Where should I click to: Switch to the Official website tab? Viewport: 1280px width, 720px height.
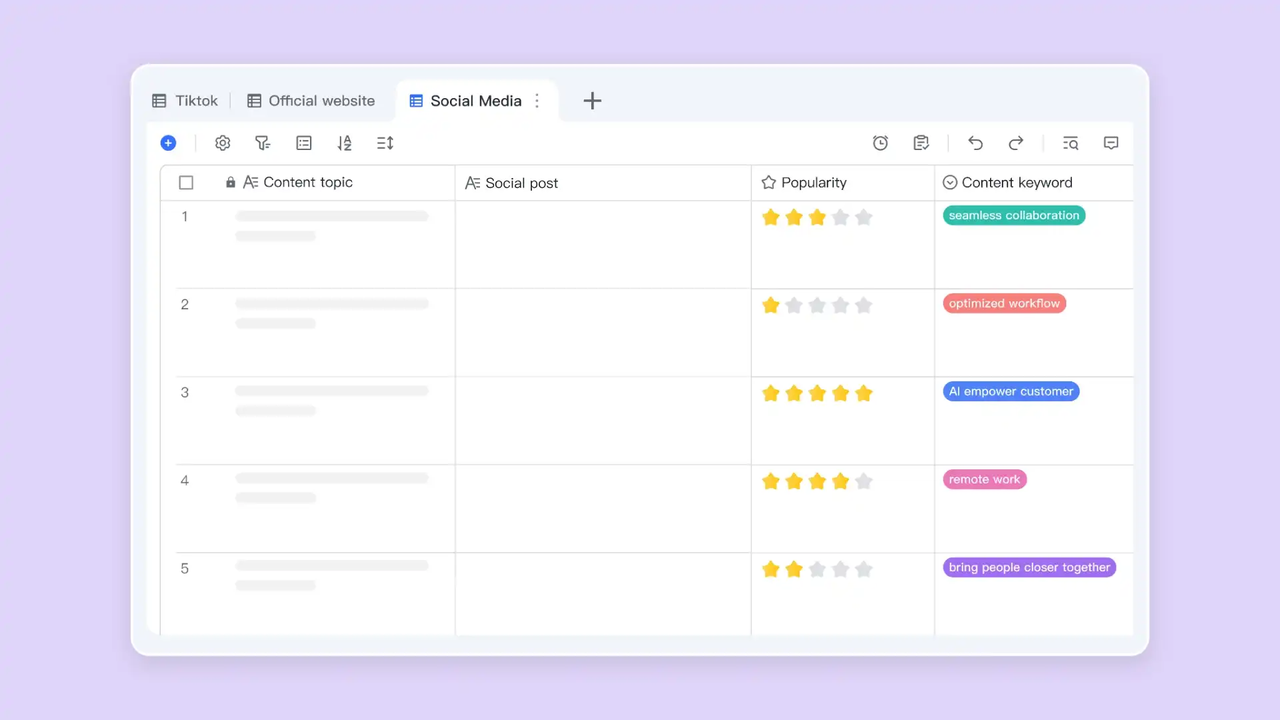point(311,101)
